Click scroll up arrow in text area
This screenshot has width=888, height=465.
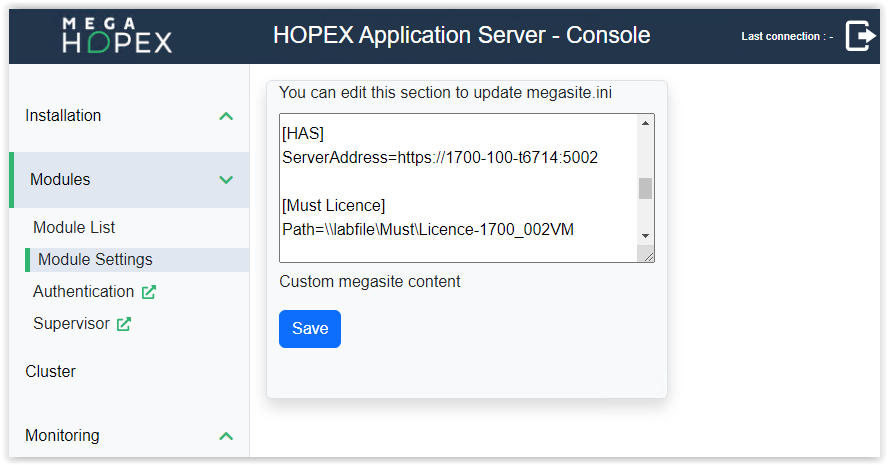coord(645,123)
